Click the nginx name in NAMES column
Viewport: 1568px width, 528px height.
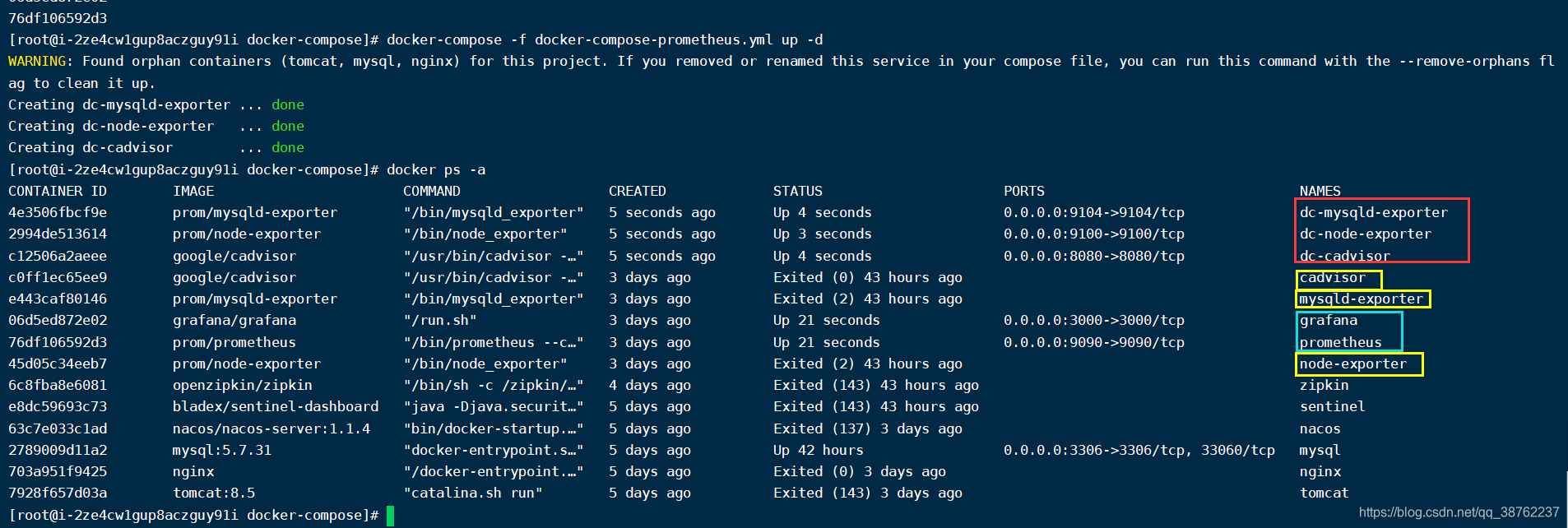point(1320,471)
